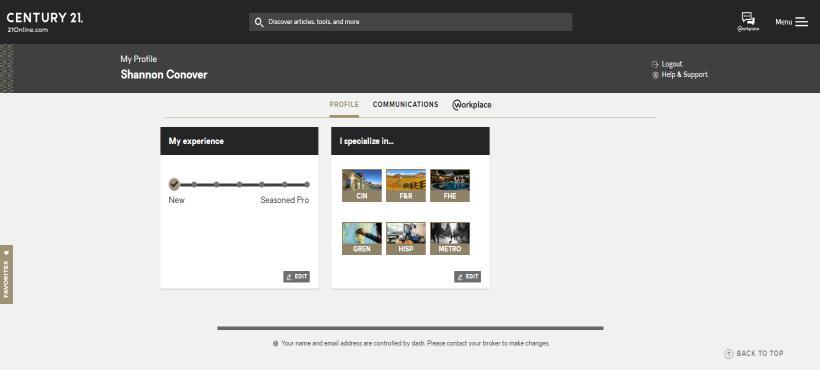
Task: Open the hamburger Menu icon
Action: coord(801,22)
